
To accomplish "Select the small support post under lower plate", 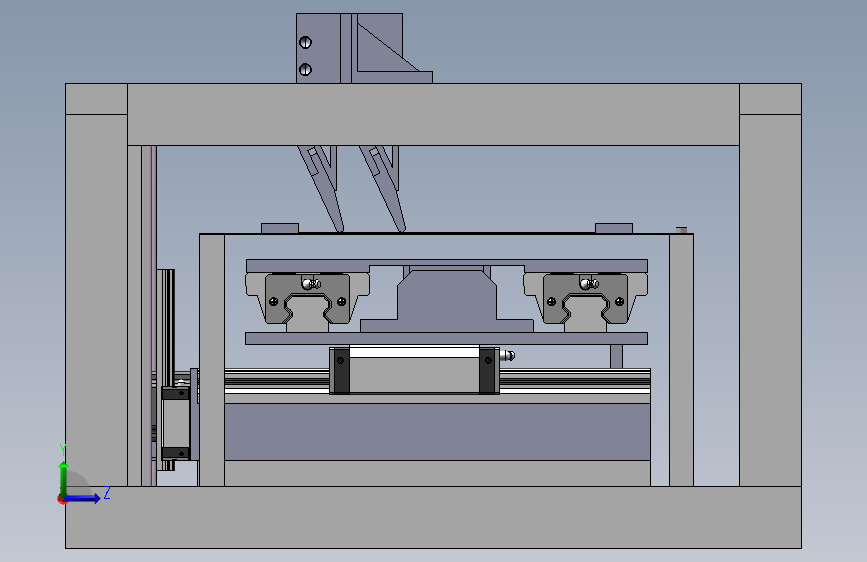I will (617, 356).
